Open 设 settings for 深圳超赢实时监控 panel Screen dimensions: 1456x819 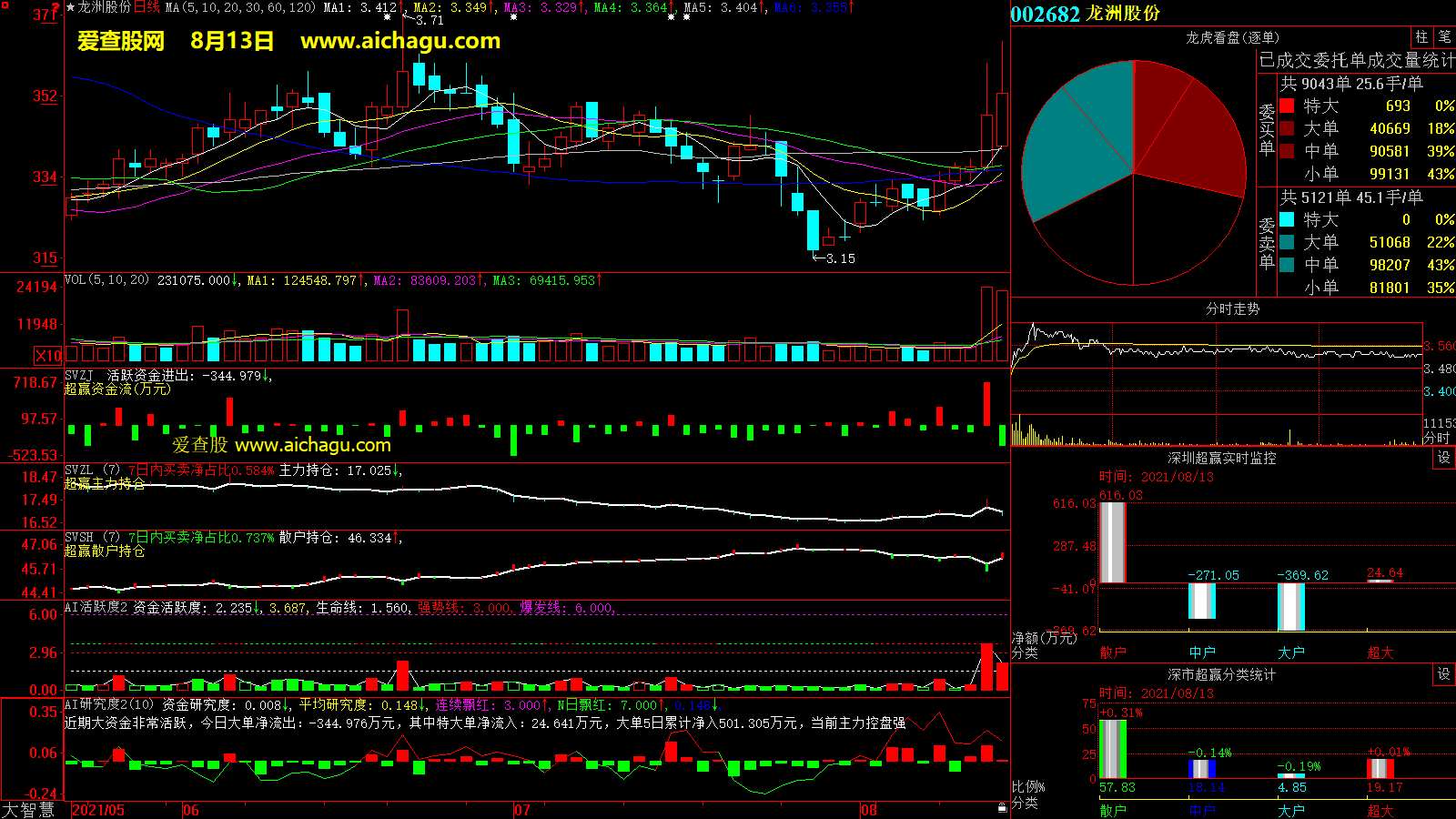click(1444, 458)
